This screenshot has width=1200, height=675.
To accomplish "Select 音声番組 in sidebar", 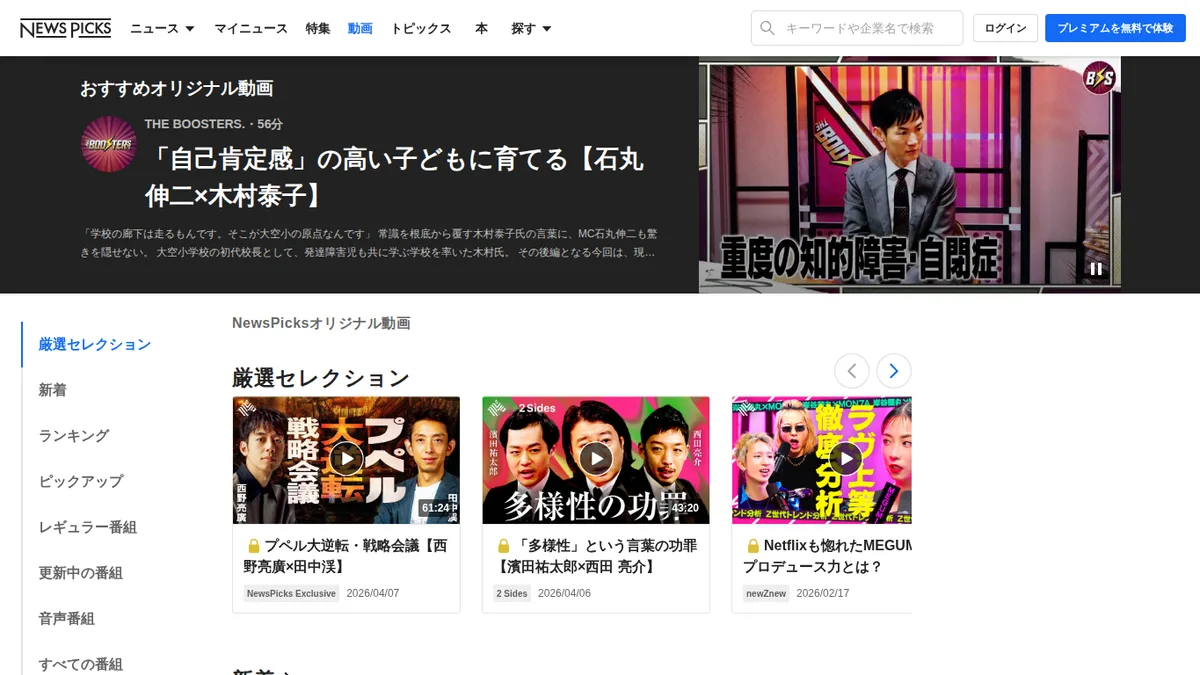I will (67, 619).
